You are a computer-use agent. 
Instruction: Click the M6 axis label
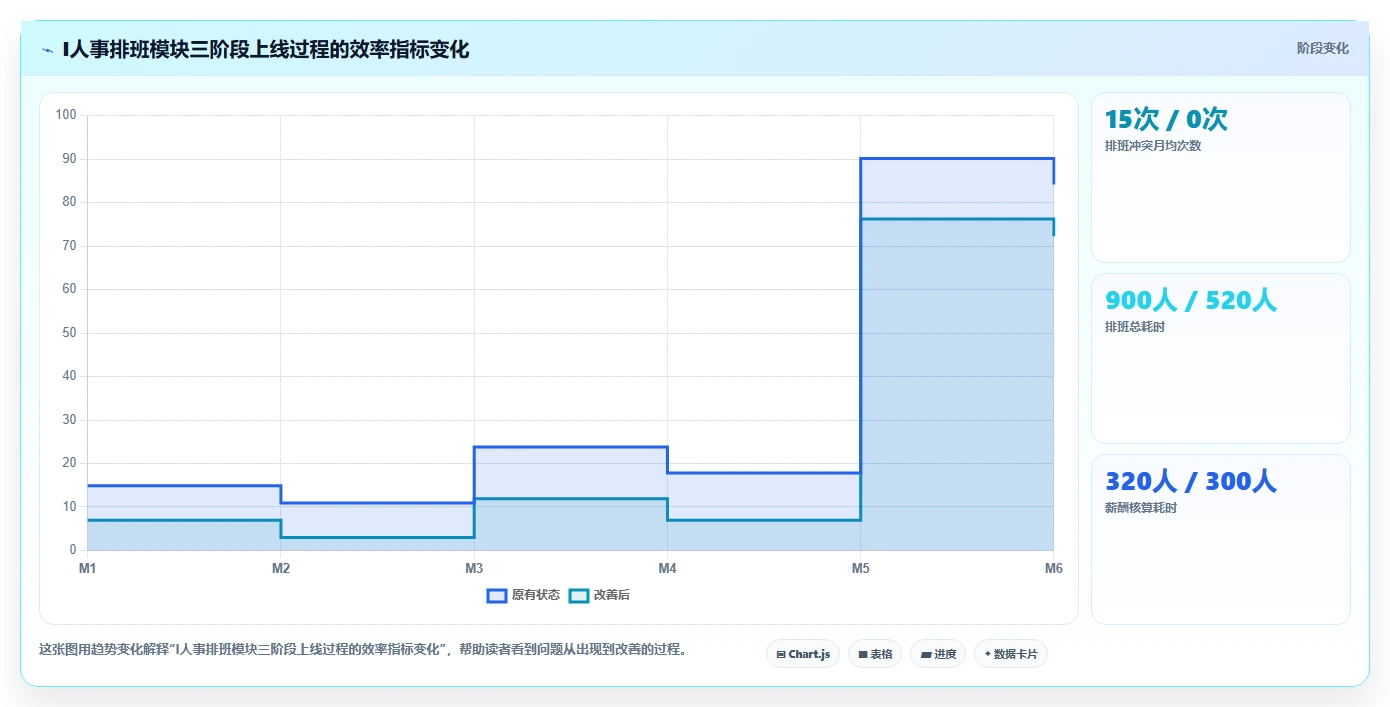[1053, 568]
